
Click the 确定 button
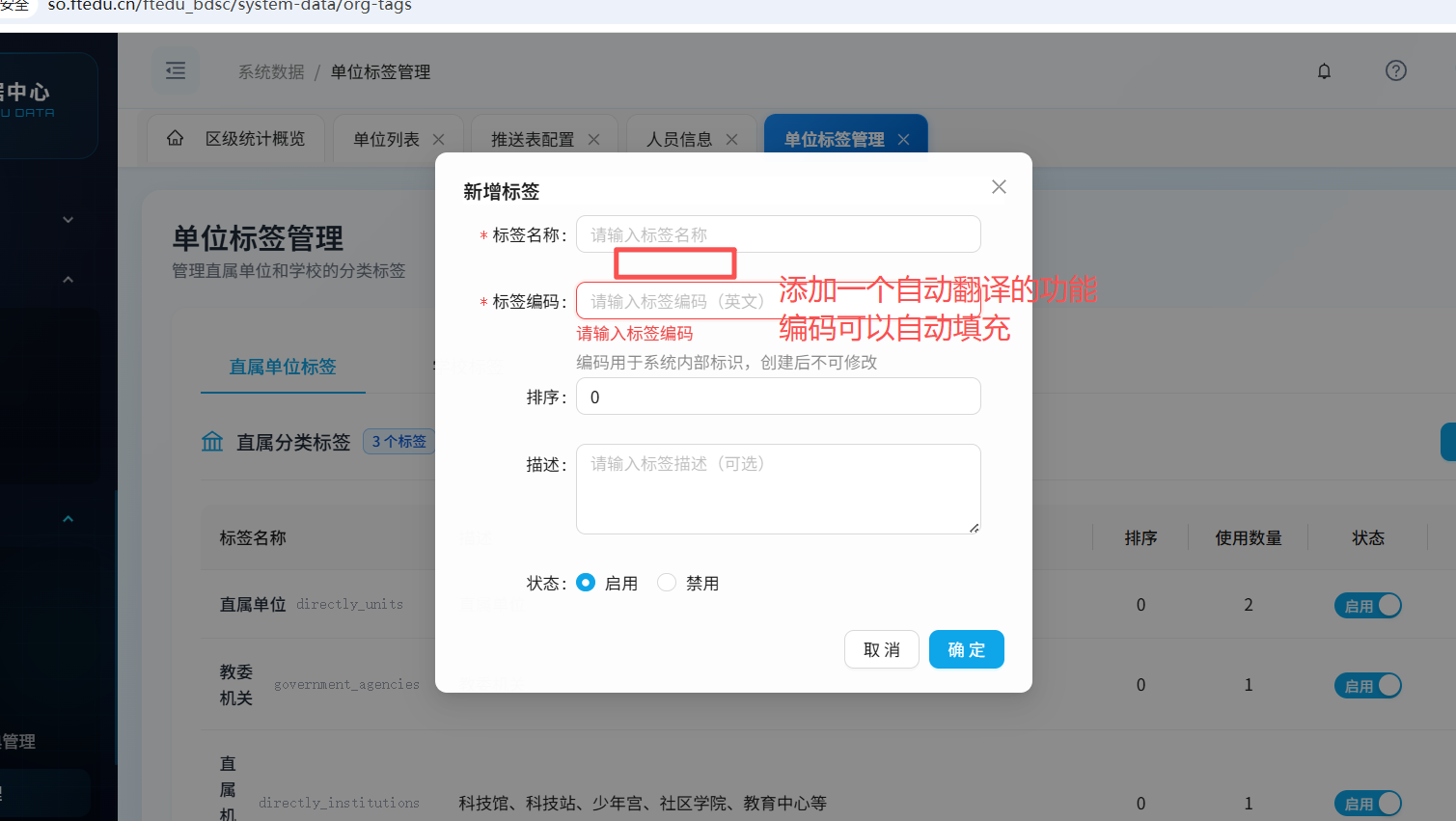click(966, 650)
